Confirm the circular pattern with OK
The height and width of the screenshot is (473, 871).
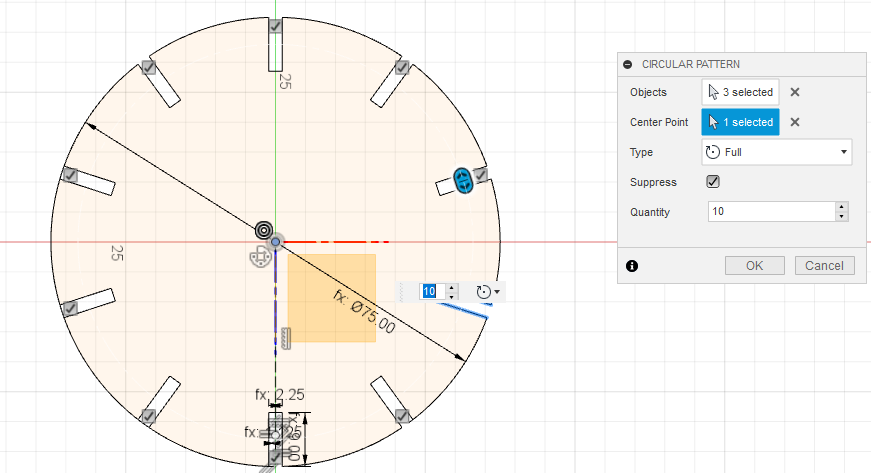[754, 265]
